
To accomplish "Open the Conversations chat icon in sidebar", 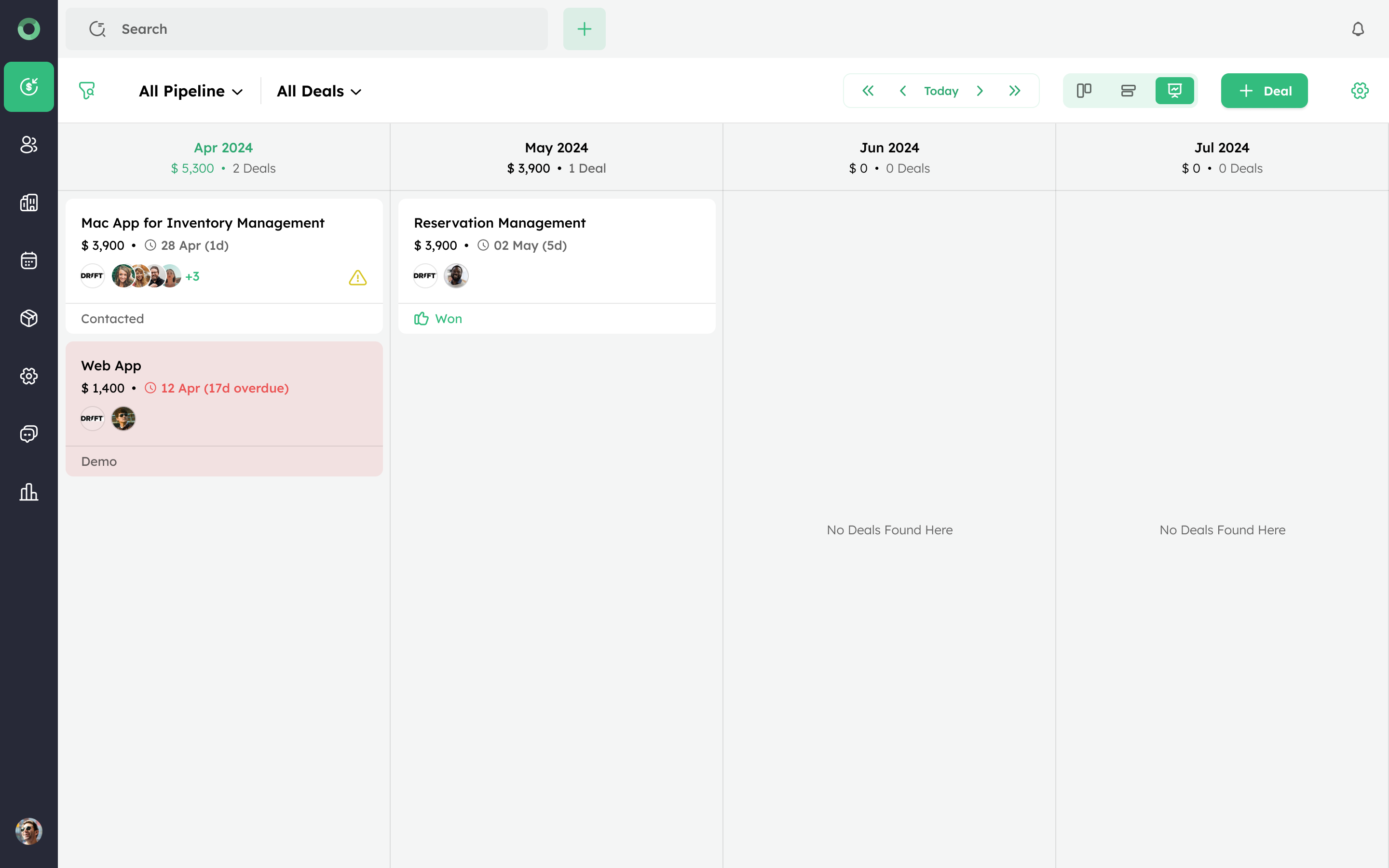I will point(29,434).
